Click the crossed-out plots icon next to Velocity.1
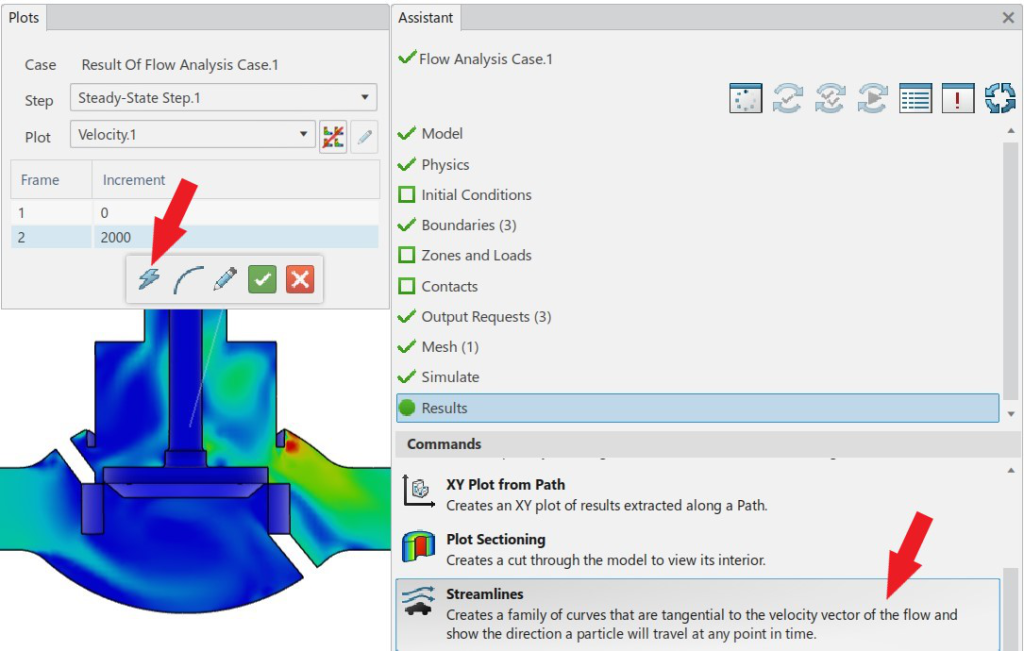The image size is (1024, 651). 333,136
